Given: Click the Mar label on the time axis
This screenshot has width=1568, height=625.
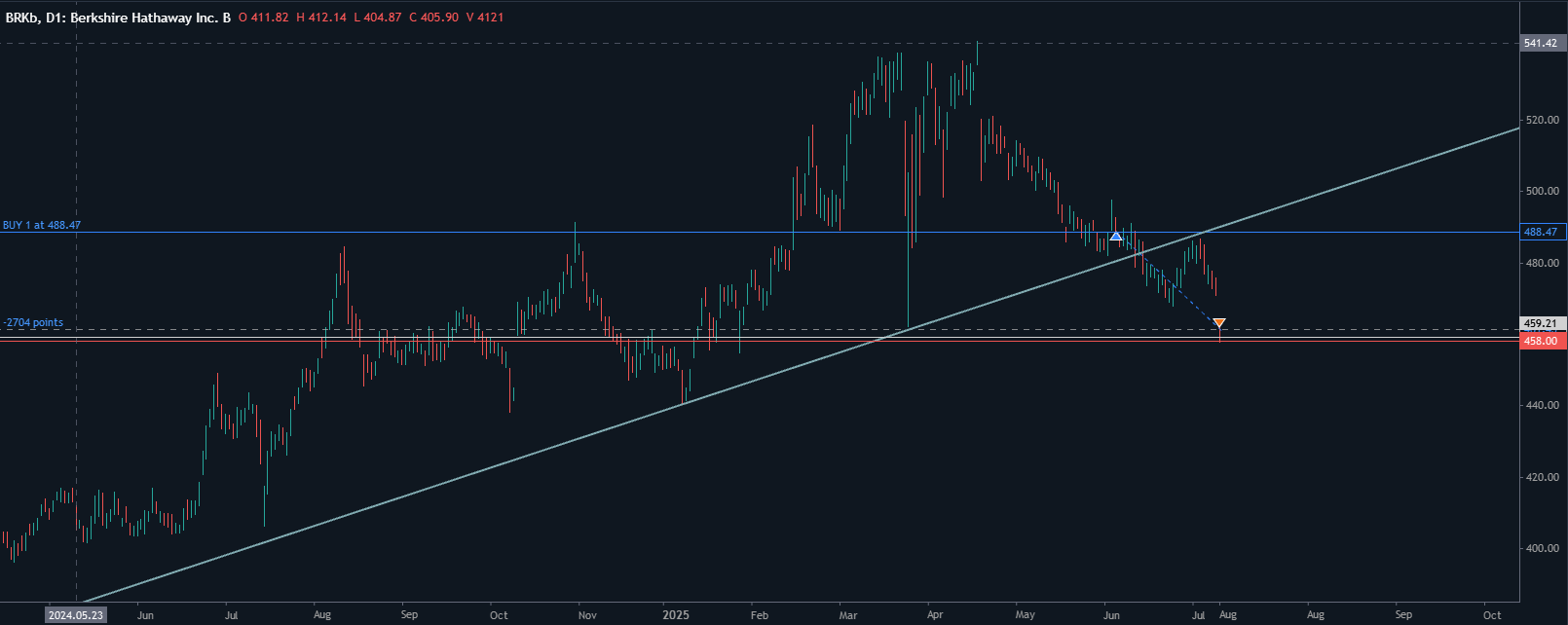Looking at the screenshot, I should click(848, 615).
